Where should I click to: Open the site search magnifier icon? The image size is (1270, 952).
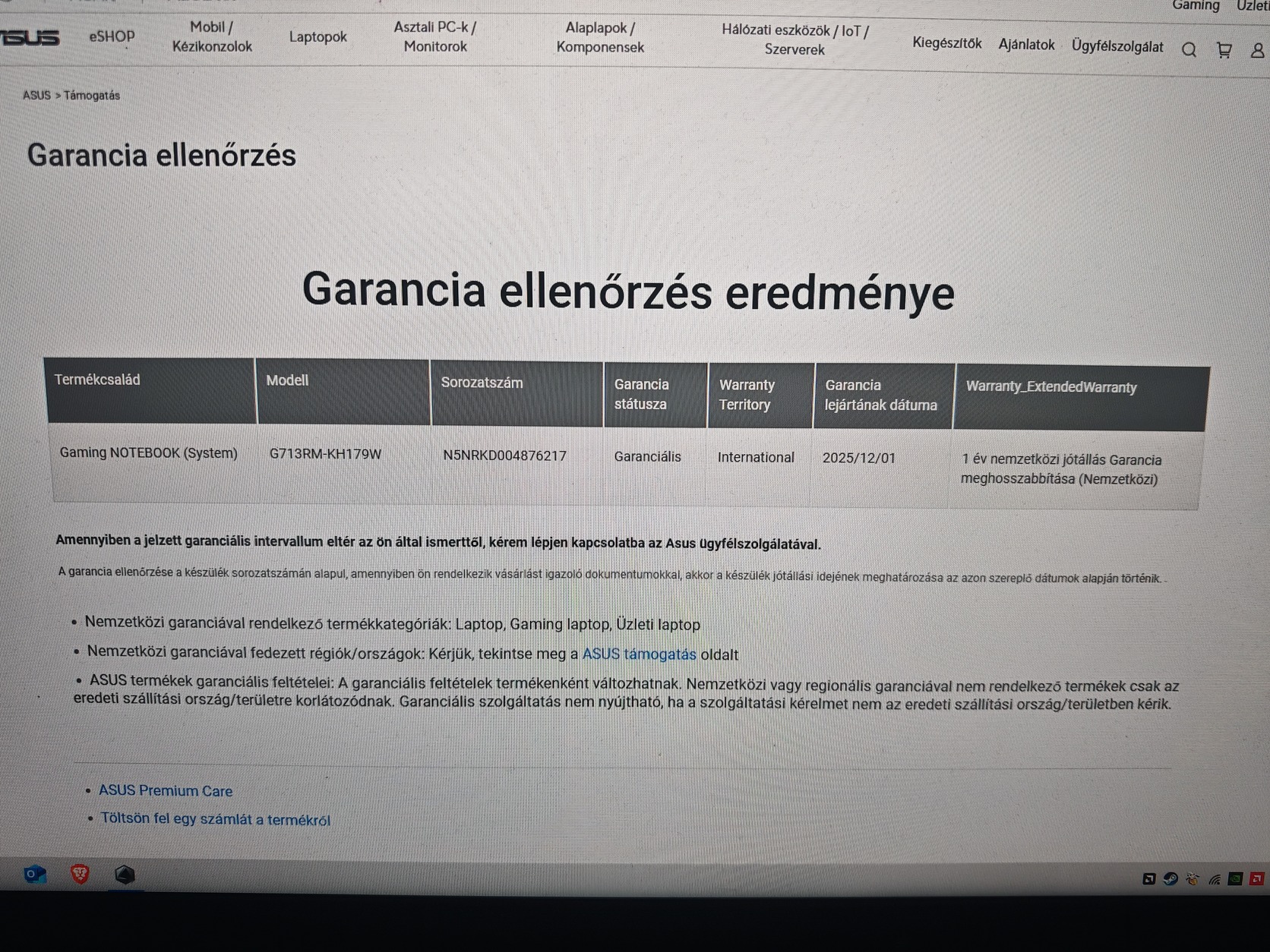1189,50
